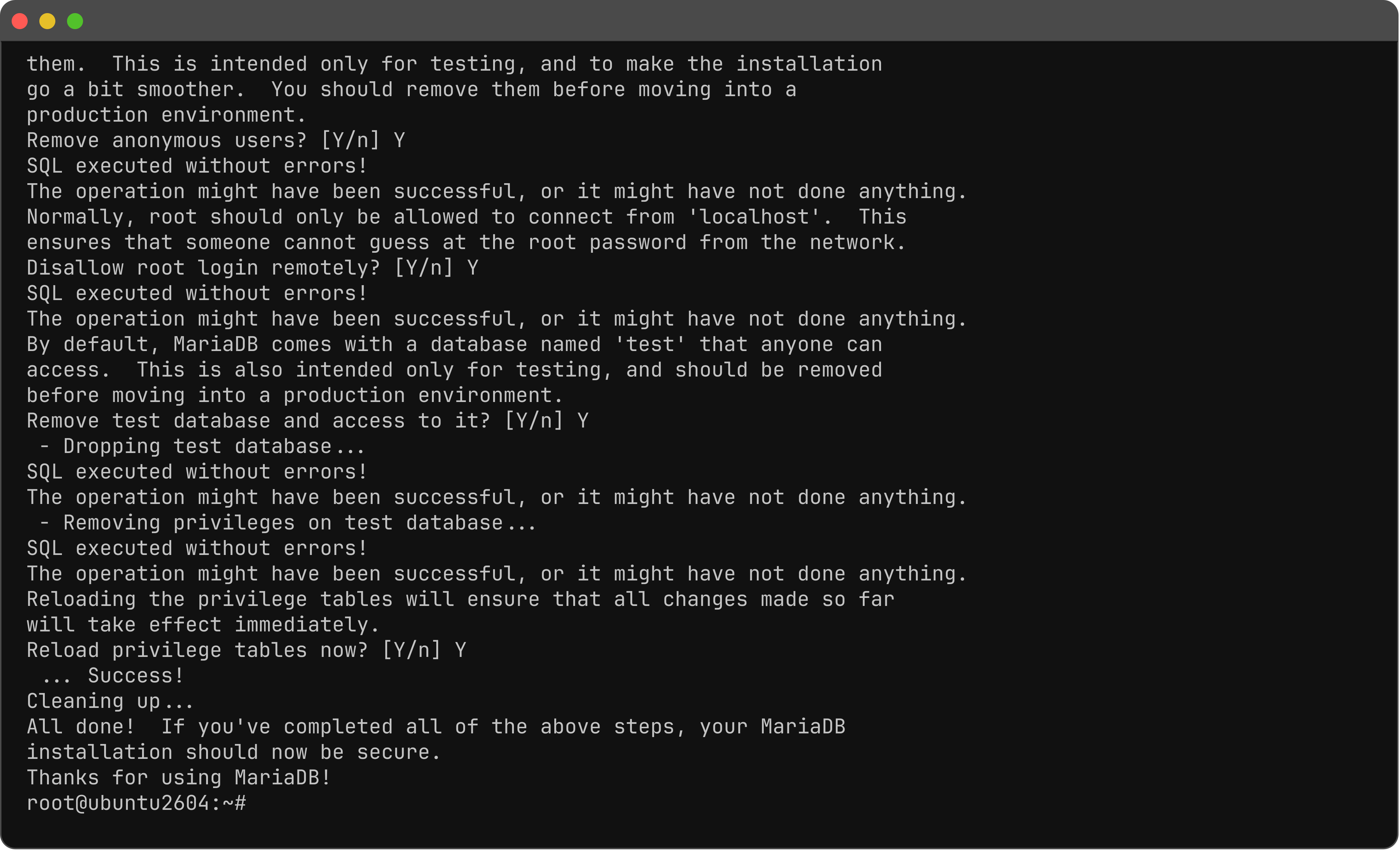Click the red close window button
The height and width of the screenshot is (851, 1400).
point(20,21)
